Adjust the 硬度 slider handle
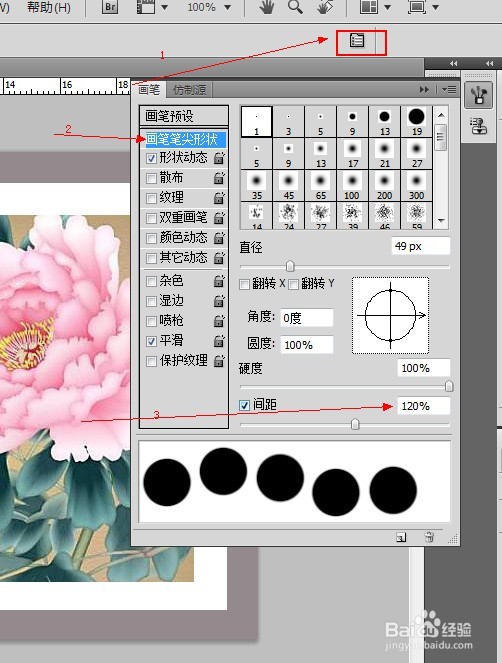502x663 pixels. click(x=449, y=386)
